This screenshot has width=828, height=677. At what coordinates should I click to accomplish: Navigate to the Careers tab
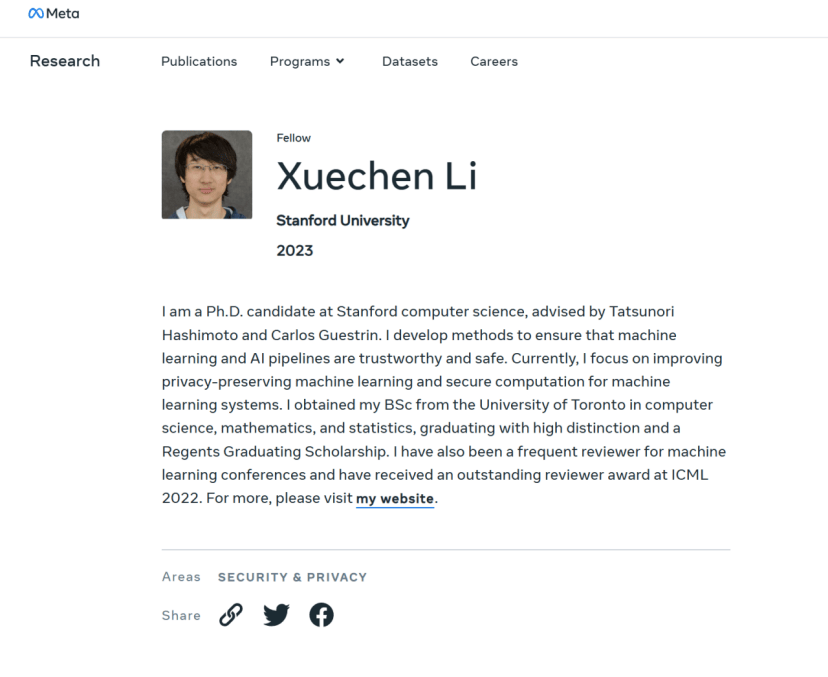(x=493, y=61)
